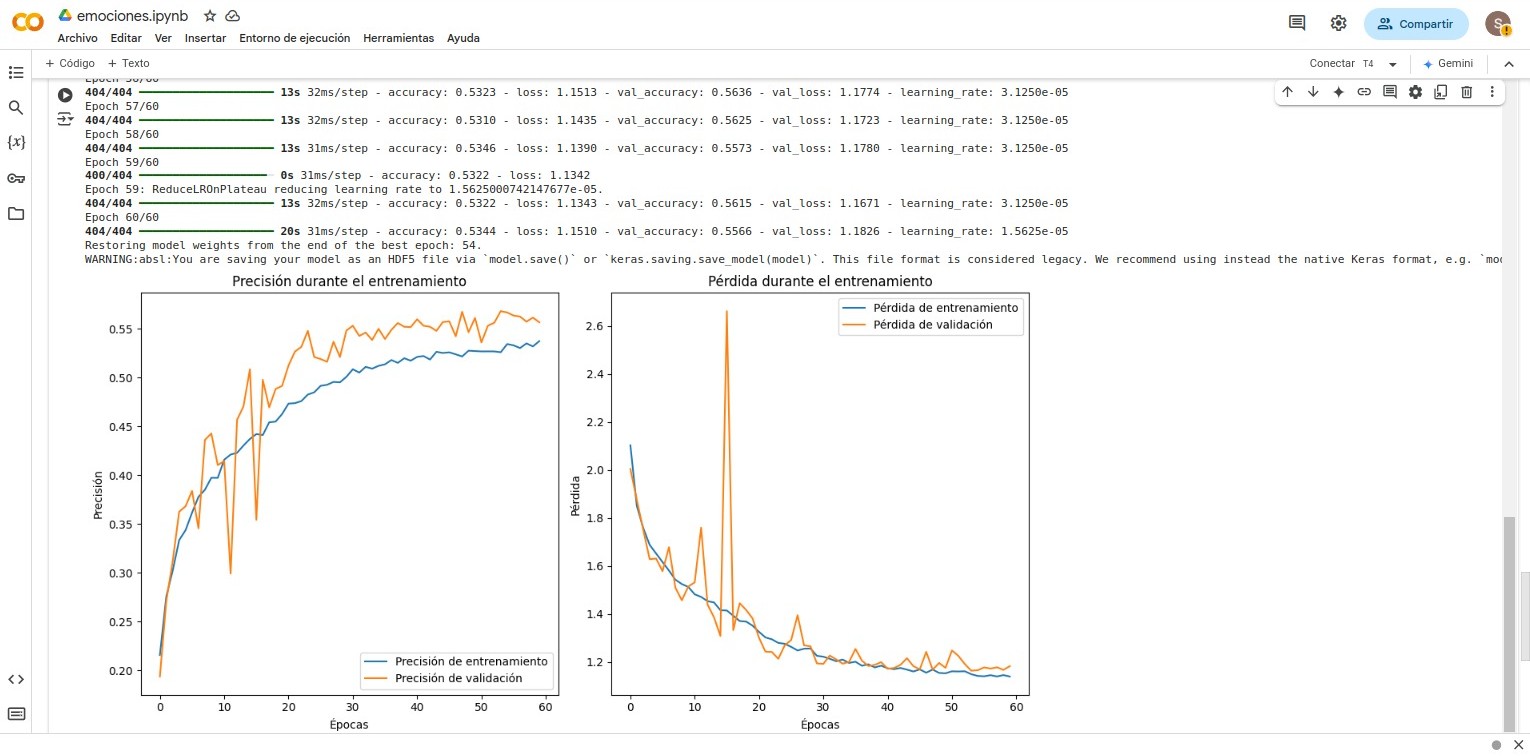
Task: Click the Compartir button
Action: point(1416,24)
